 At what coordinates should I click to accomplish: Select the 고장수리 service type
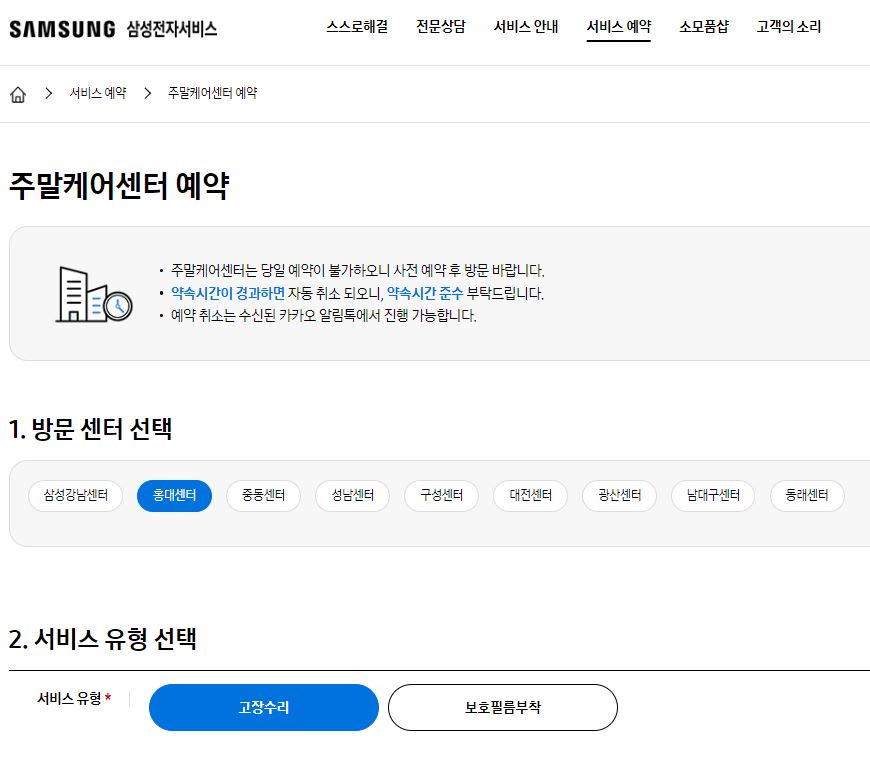coord(263,707)
